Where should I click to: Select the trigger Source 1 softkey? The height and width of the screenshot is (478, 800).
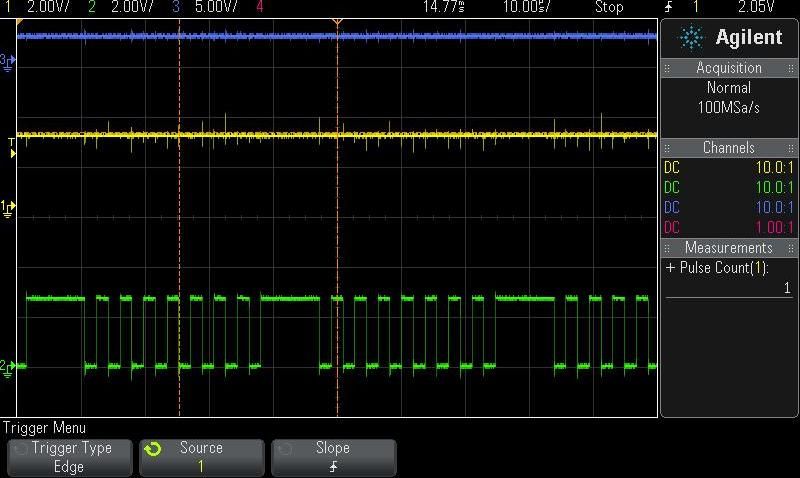(x=202, y=458)
